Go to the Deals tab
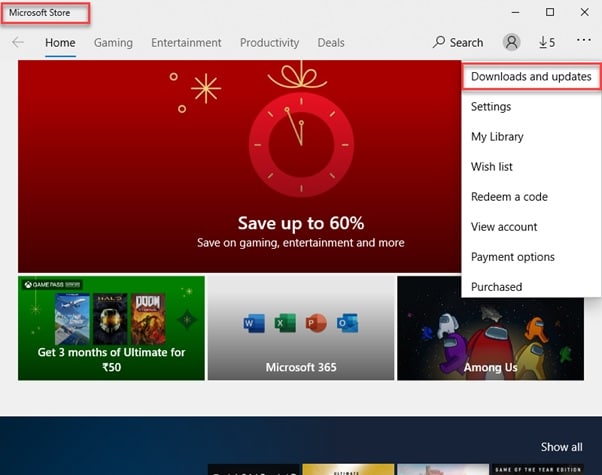This screenshot has width=602, height=475. (x=331, y=43)
